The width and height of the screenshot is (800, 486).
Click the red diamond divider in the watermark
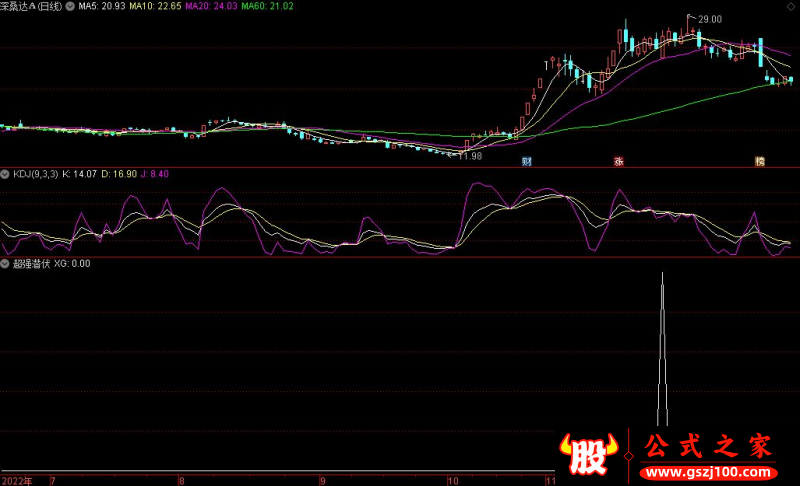pos(627,454)
